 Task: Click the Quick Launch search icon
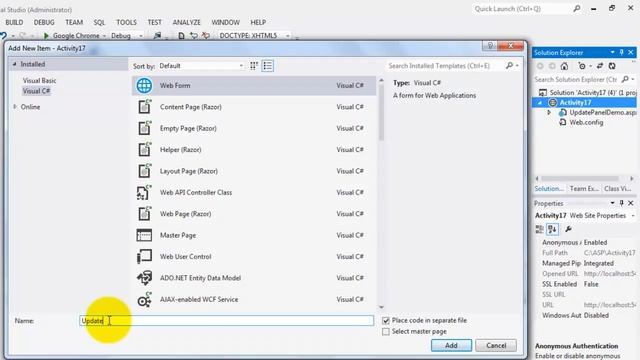(x=577, y=8)
